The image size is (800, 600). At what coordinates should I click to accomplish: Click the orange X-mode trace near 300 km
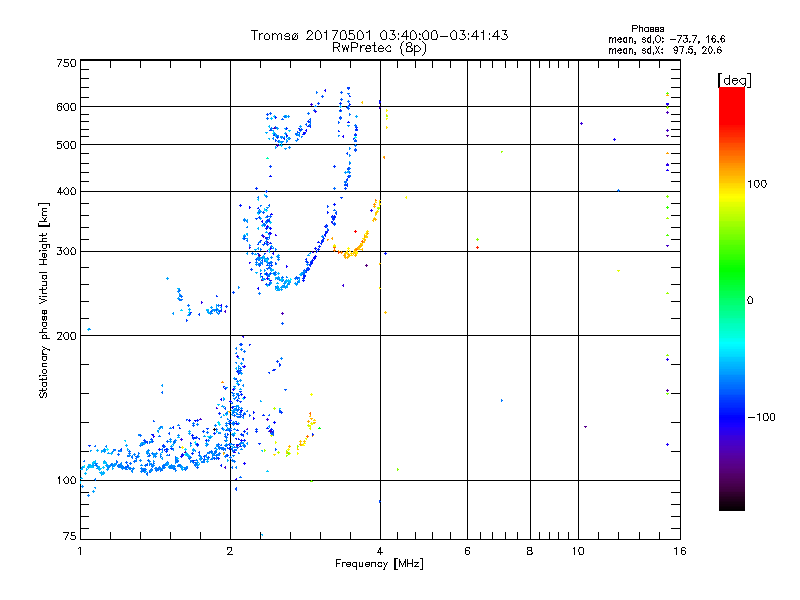(x=352, y=251)
